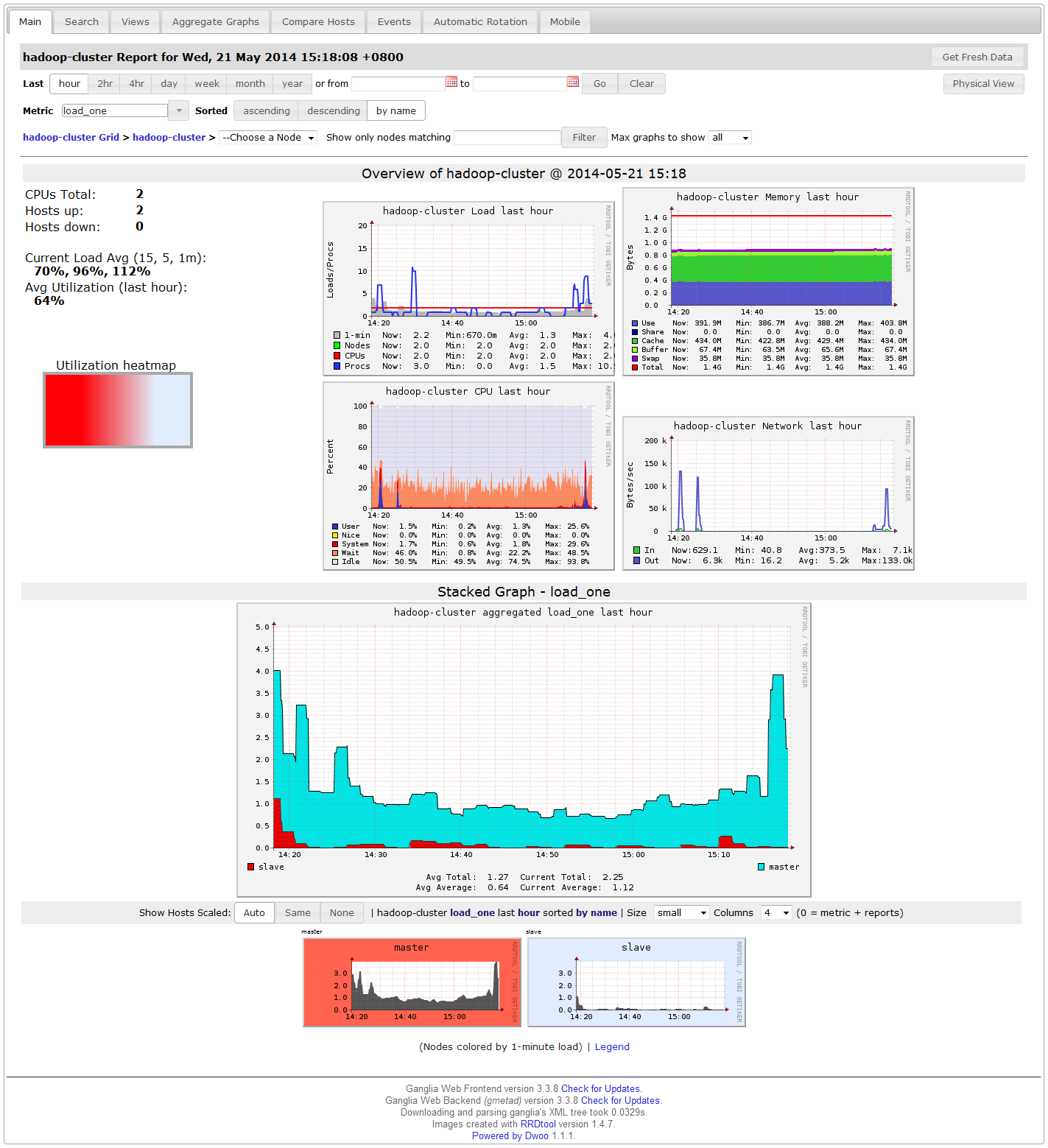Switch to the Main tab
The image size is (1048, 1148).
(x=30, y=22)
